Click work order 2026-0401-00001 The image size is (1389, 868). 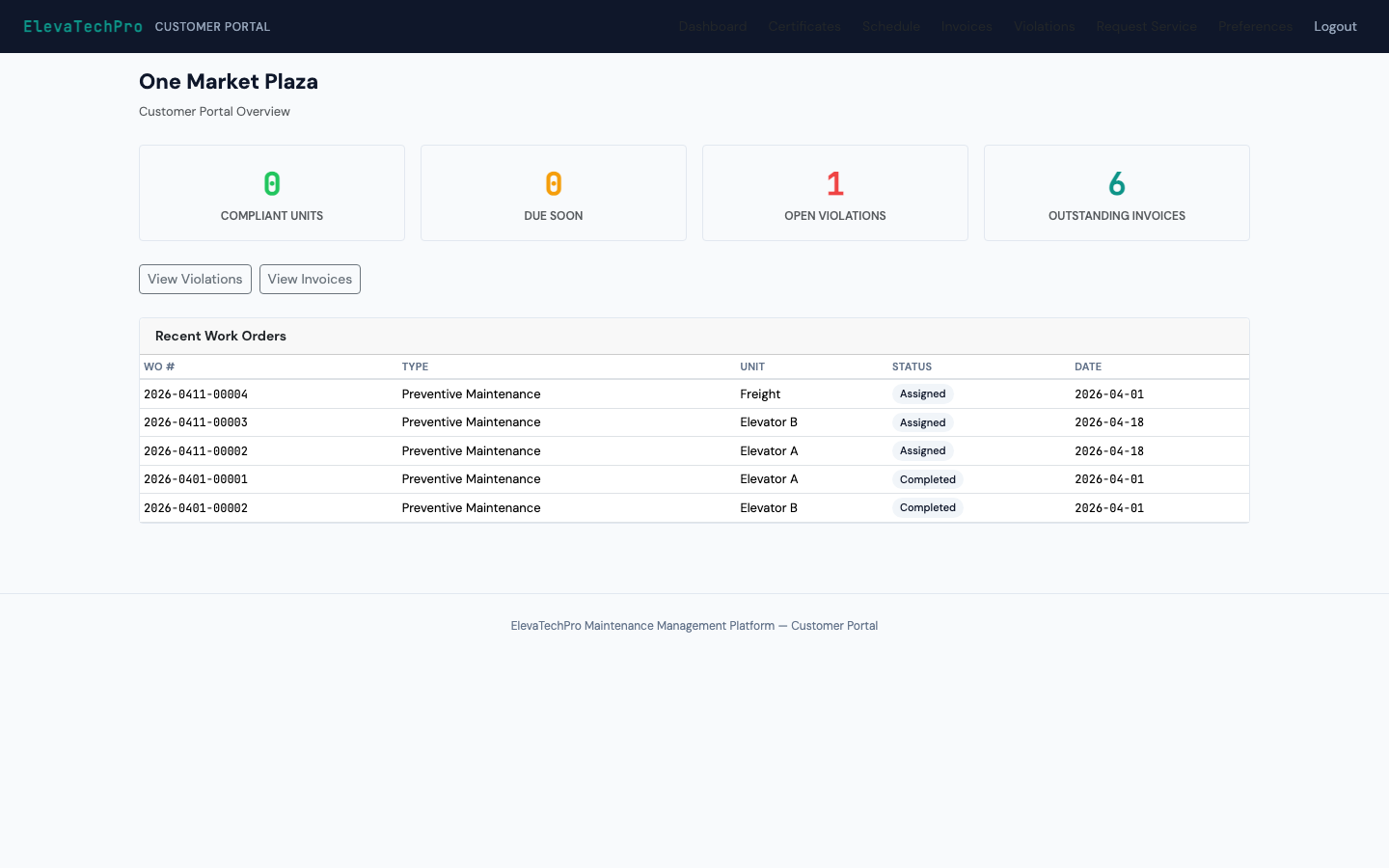(196, 479)
